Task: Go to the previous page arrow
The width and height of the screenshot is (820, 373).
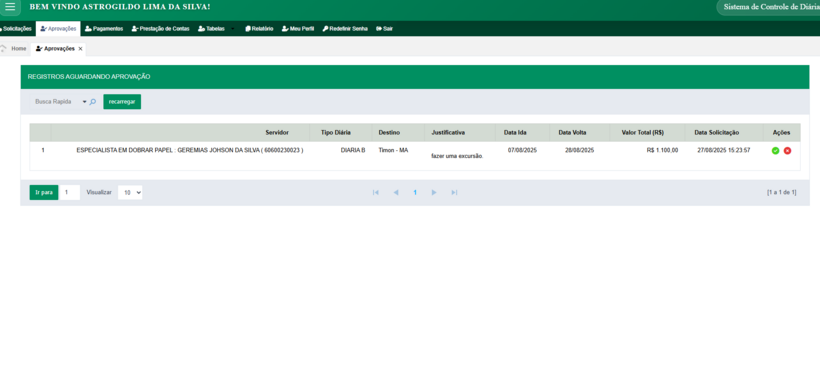Action: (396, 193)
